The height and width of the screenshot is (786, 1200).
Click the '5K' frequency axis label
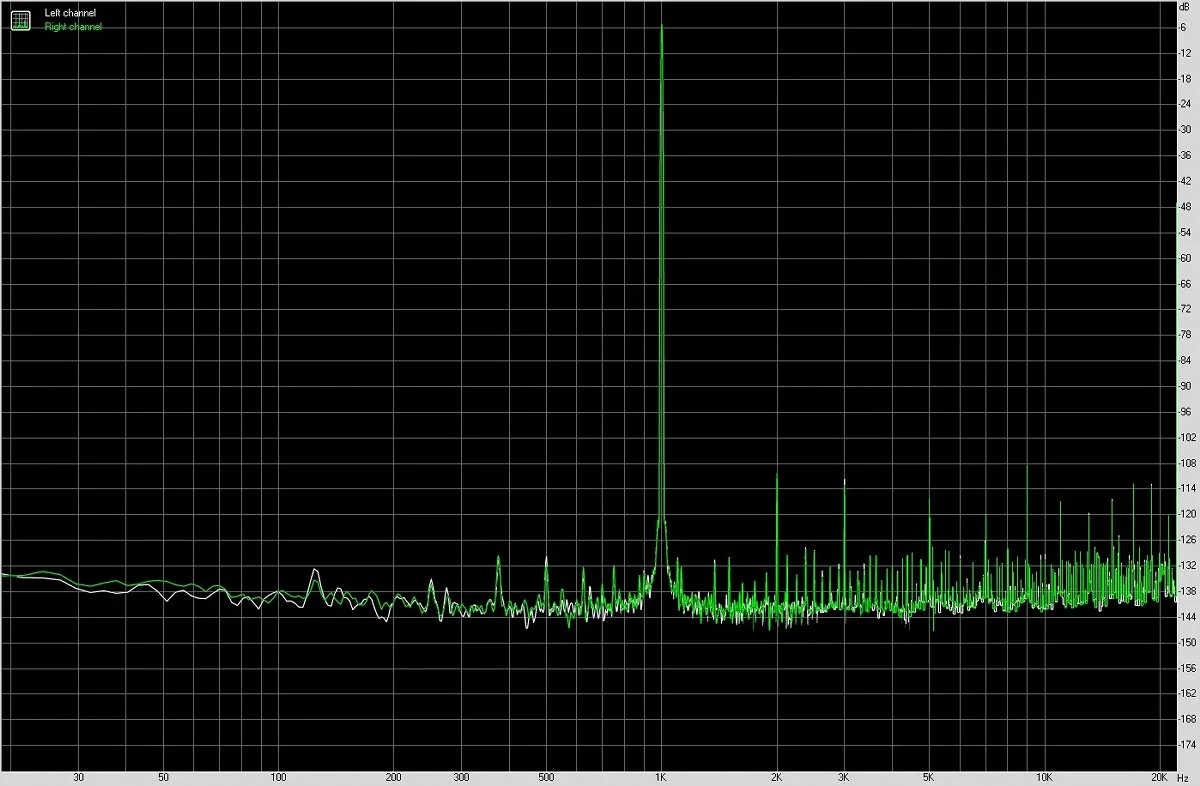coord(929,777)
